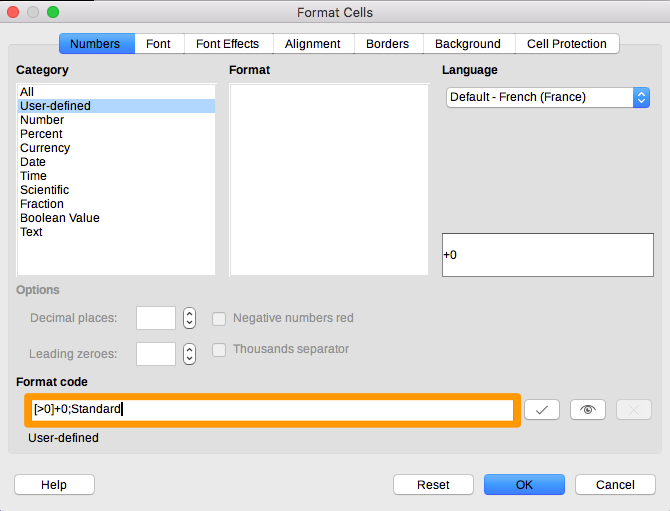Click the Reset button
The width and height of the screenshot is (670, 511).
coord(433,484)
